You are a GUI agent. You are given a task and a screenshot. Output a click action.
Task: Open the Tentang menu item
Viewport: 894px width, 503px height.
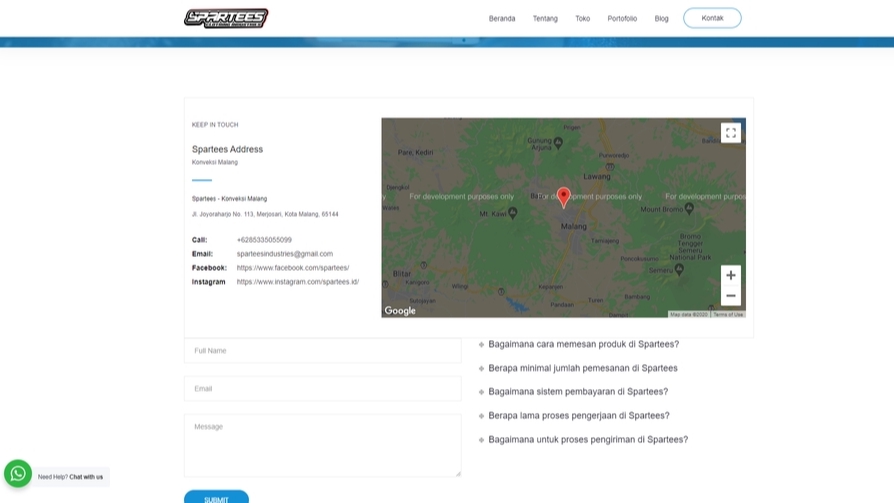coord(545,18)
